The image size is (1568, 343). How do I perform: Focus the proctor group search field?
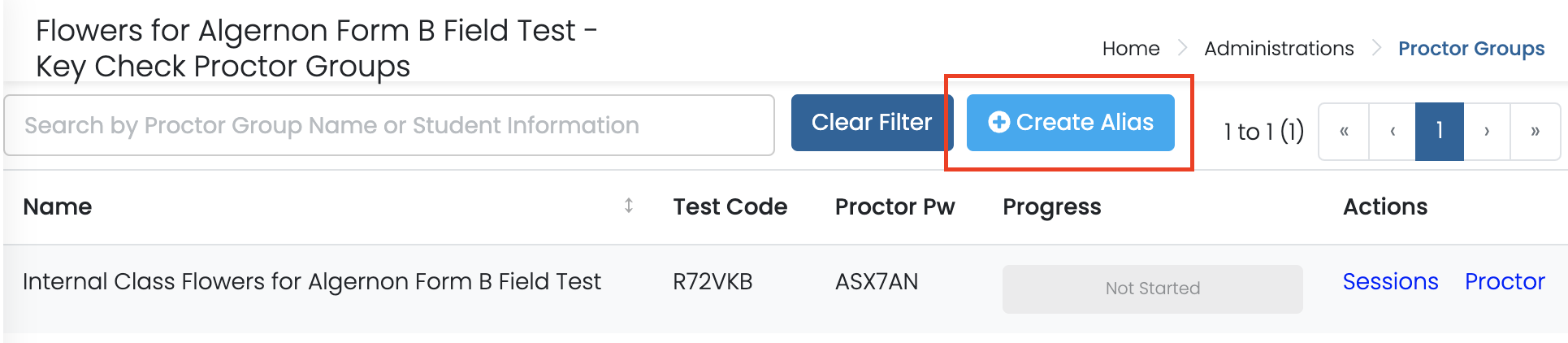coord(388,125)
